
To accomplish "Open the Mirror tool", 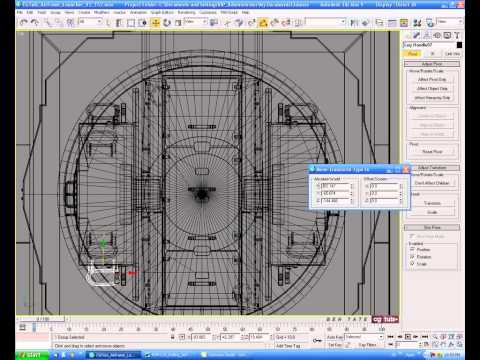I will coord(354,23).
